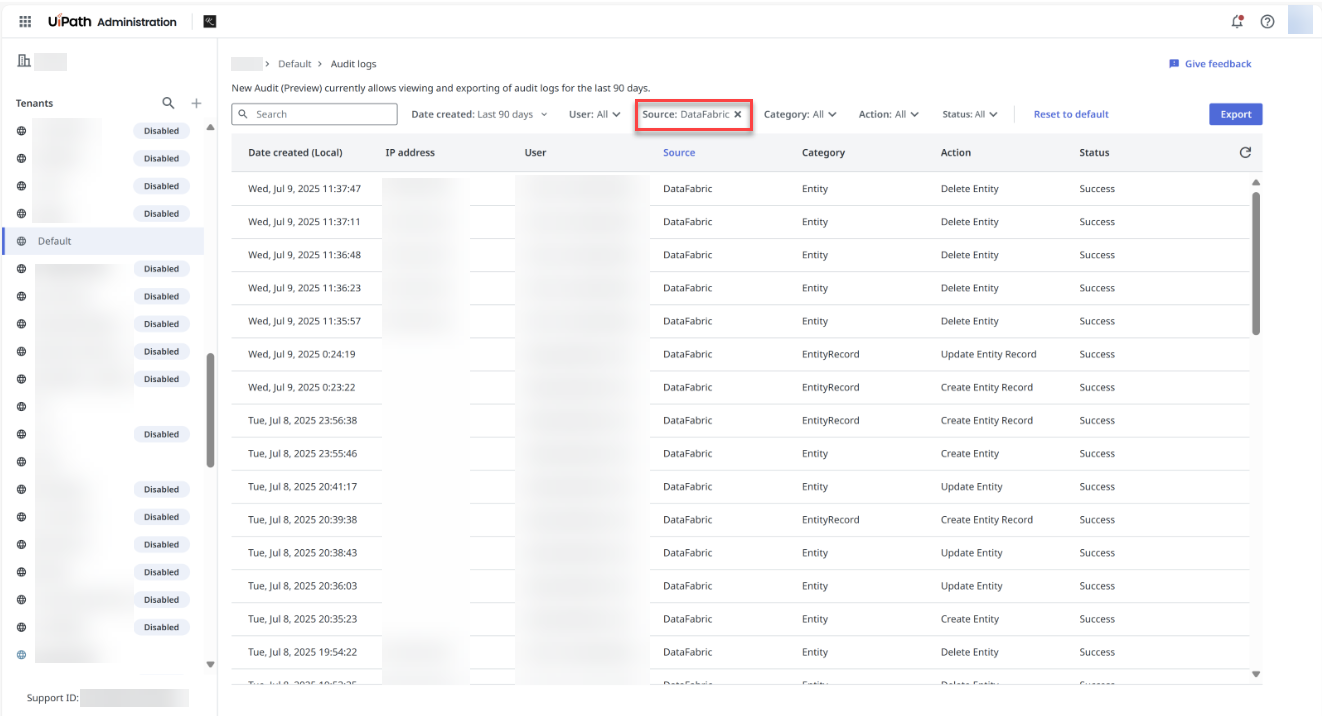Click Update Entity Record action cell
This screenshot has height=716, width=1322.
(x=988, y=354)
